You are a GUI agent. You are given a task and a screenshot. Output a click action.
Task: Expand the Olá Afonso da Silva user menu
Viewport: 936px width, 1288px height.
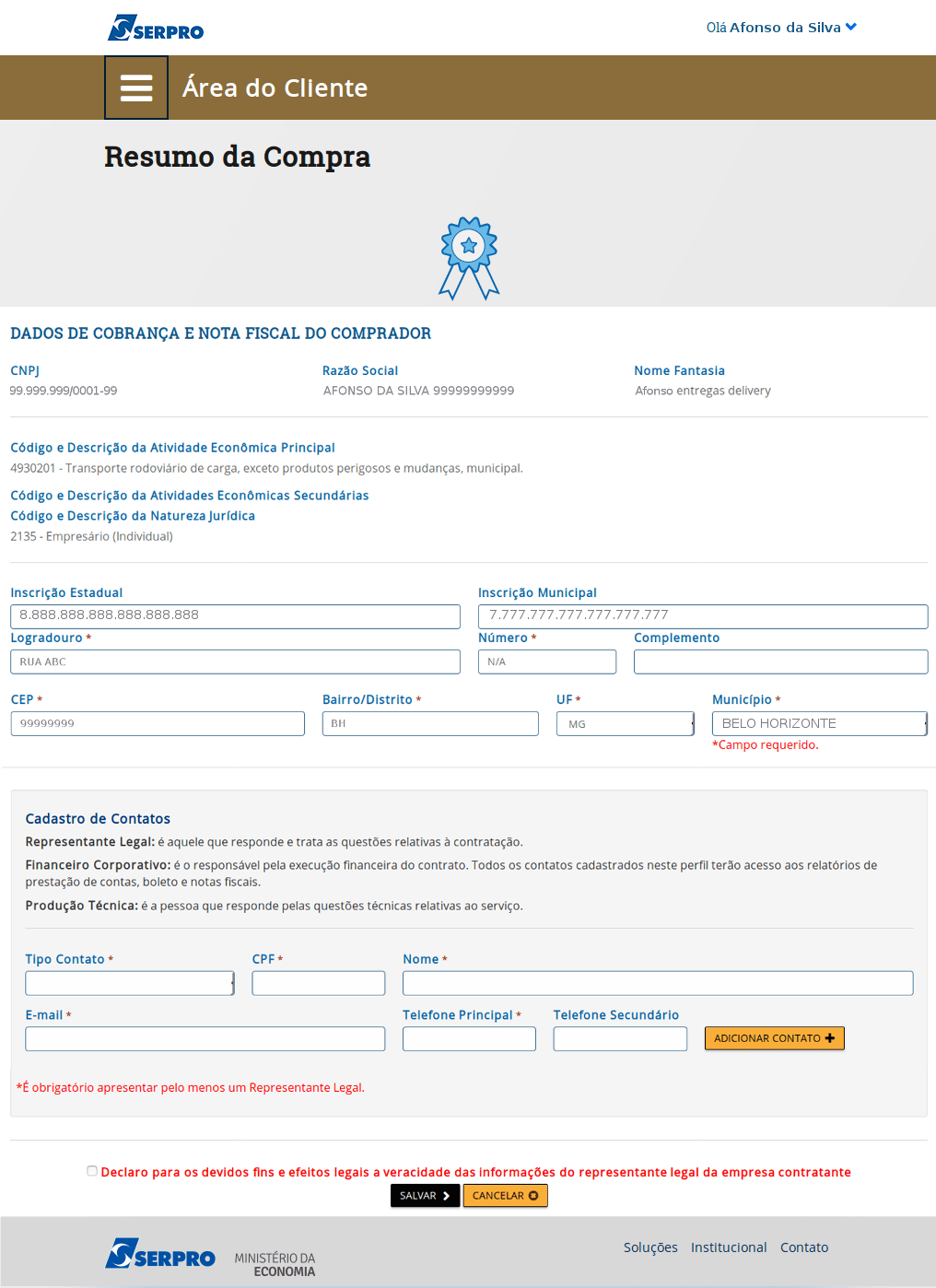coord(781,28)
